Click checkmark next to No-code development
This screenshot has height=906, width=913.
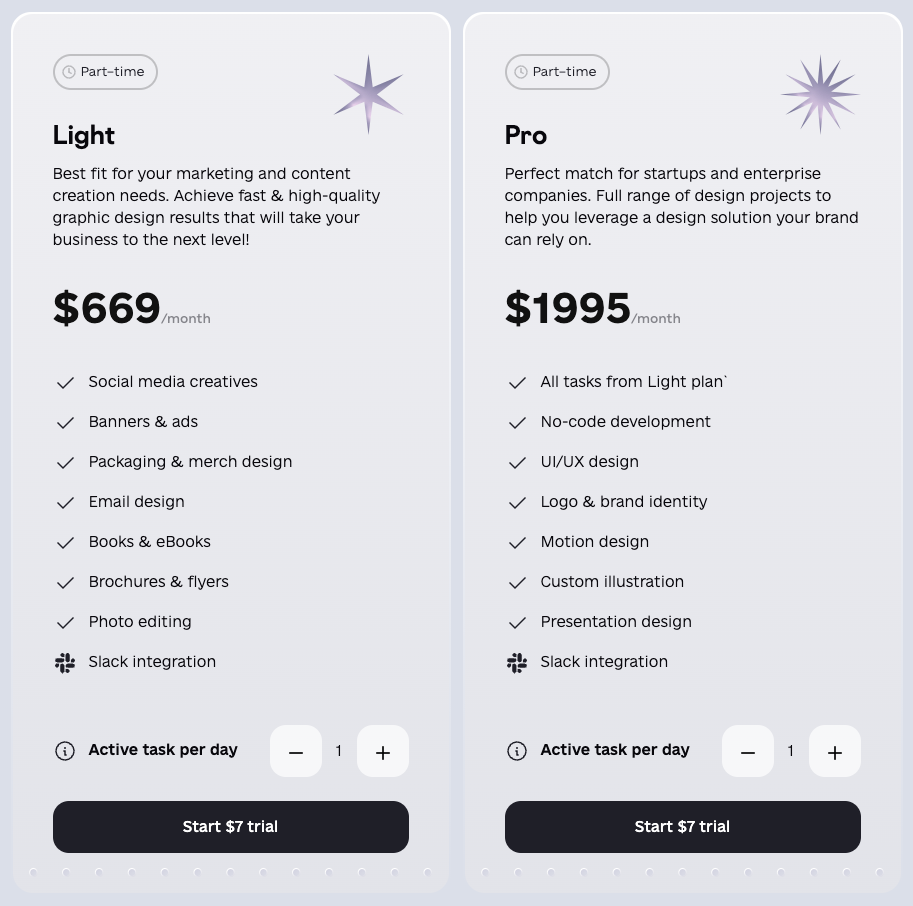click(x=517, y=423)
